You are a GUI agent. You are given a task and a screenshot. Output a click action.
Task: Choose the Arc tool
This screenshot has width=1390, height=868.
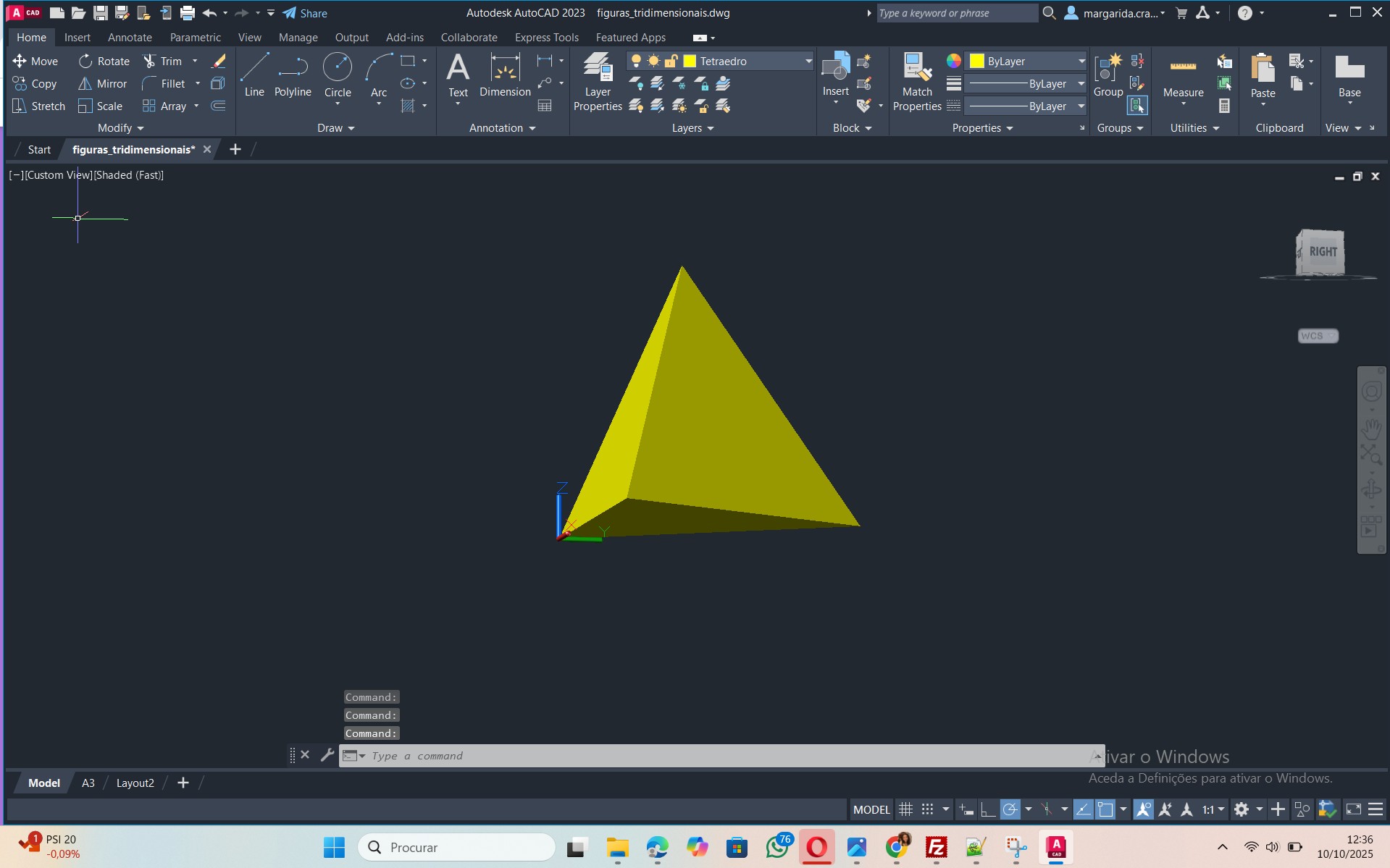379,75
